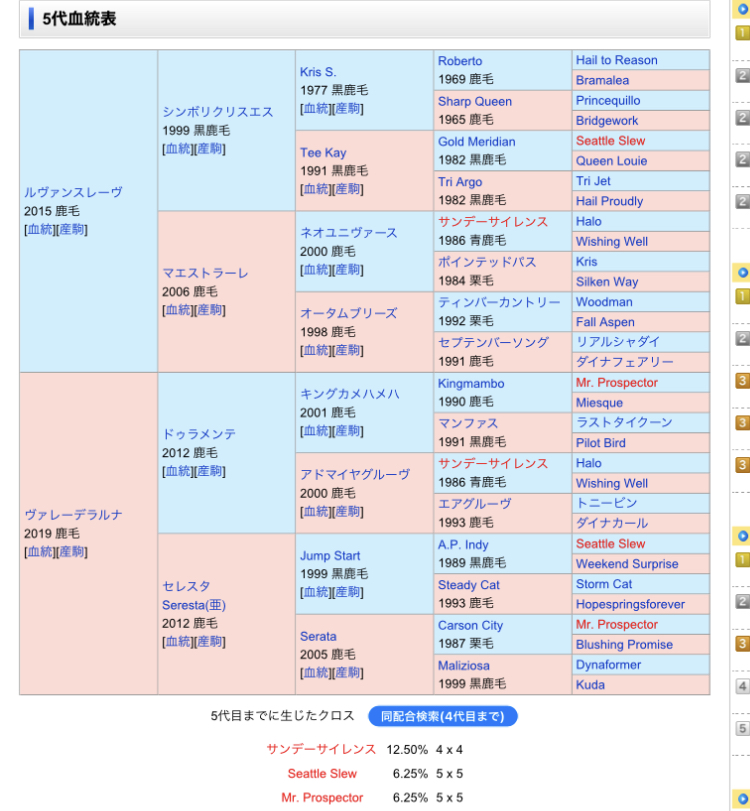Screen dimensions: 750x811
Task: Open the キングカメハメハ link
Action: (x=350, y=394)
